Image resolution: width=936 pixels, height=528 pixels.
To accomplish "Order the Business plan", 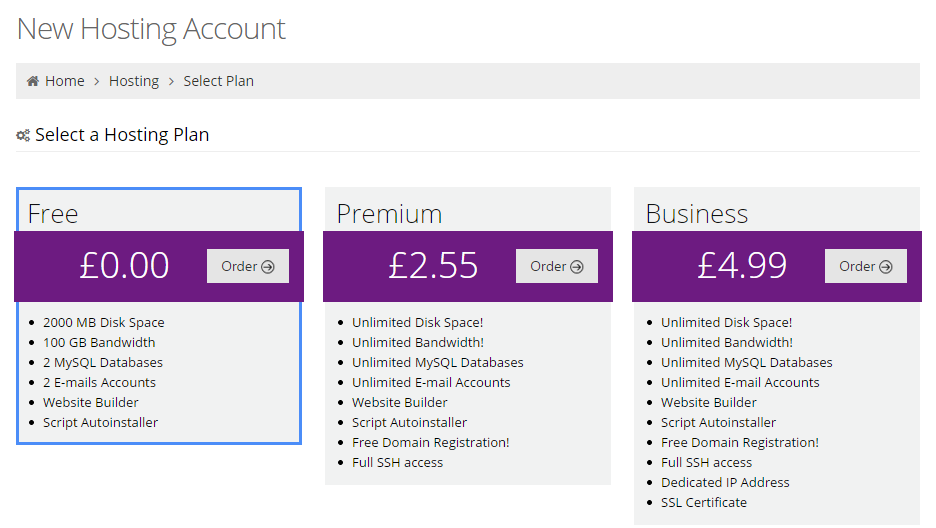I will (x=866, y=266).
